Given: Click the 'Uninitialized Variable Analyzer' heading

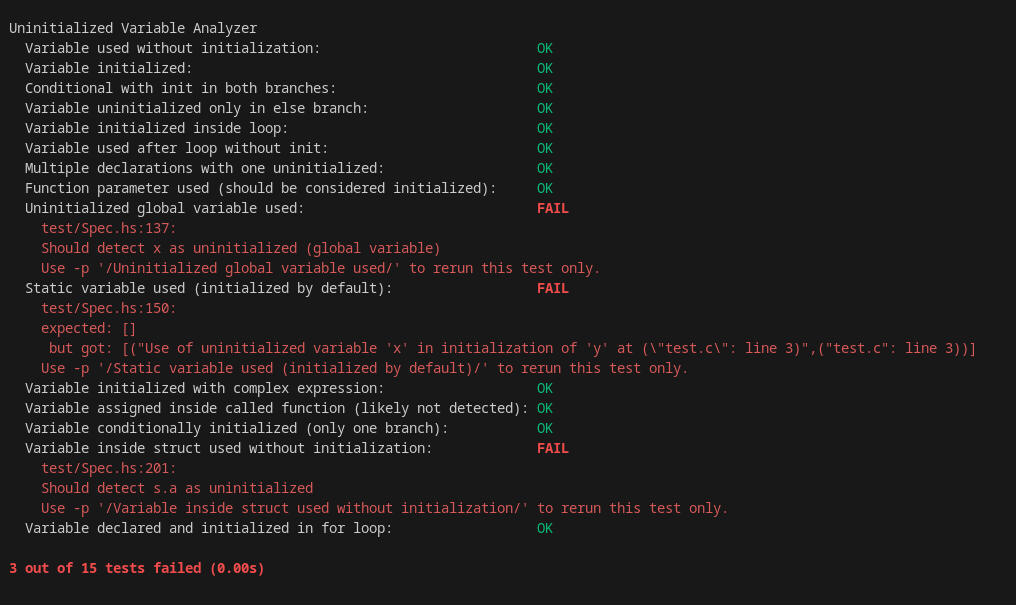Looking at the screenshot, I should pos(133,29).
